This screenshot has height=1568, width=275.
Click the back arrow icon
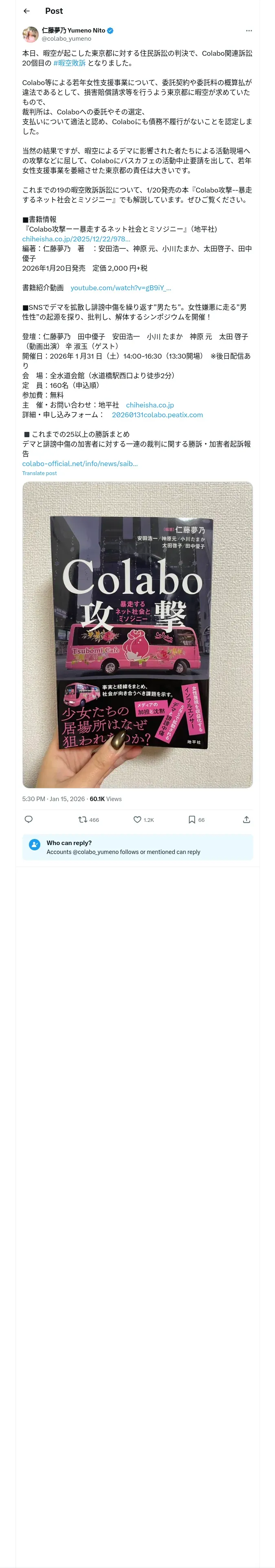(27, 11)
